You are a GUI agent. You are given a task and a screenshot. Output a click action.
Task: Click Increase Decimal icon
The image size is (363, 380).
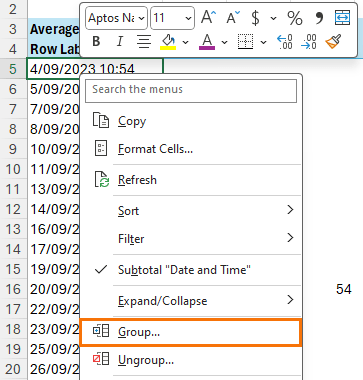point(285,42)
